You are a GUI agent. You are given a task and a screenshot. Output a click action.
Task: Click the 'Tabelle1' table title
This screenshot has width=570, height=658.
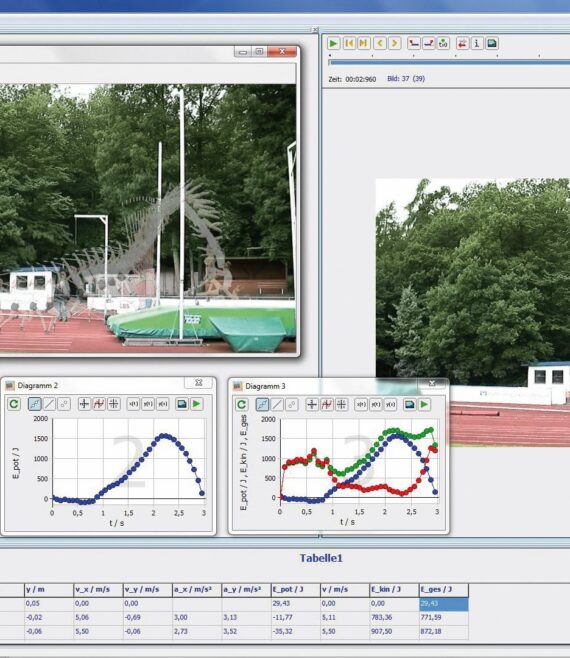coord(321,558)
